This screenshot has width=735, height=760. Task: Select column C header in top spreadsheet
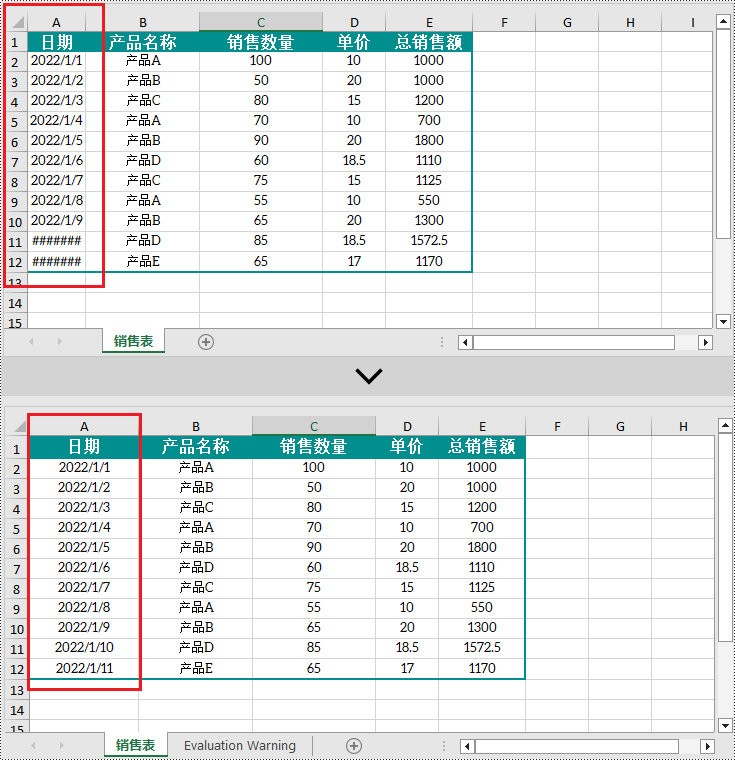pyautogui.click(x=261, y=22)
